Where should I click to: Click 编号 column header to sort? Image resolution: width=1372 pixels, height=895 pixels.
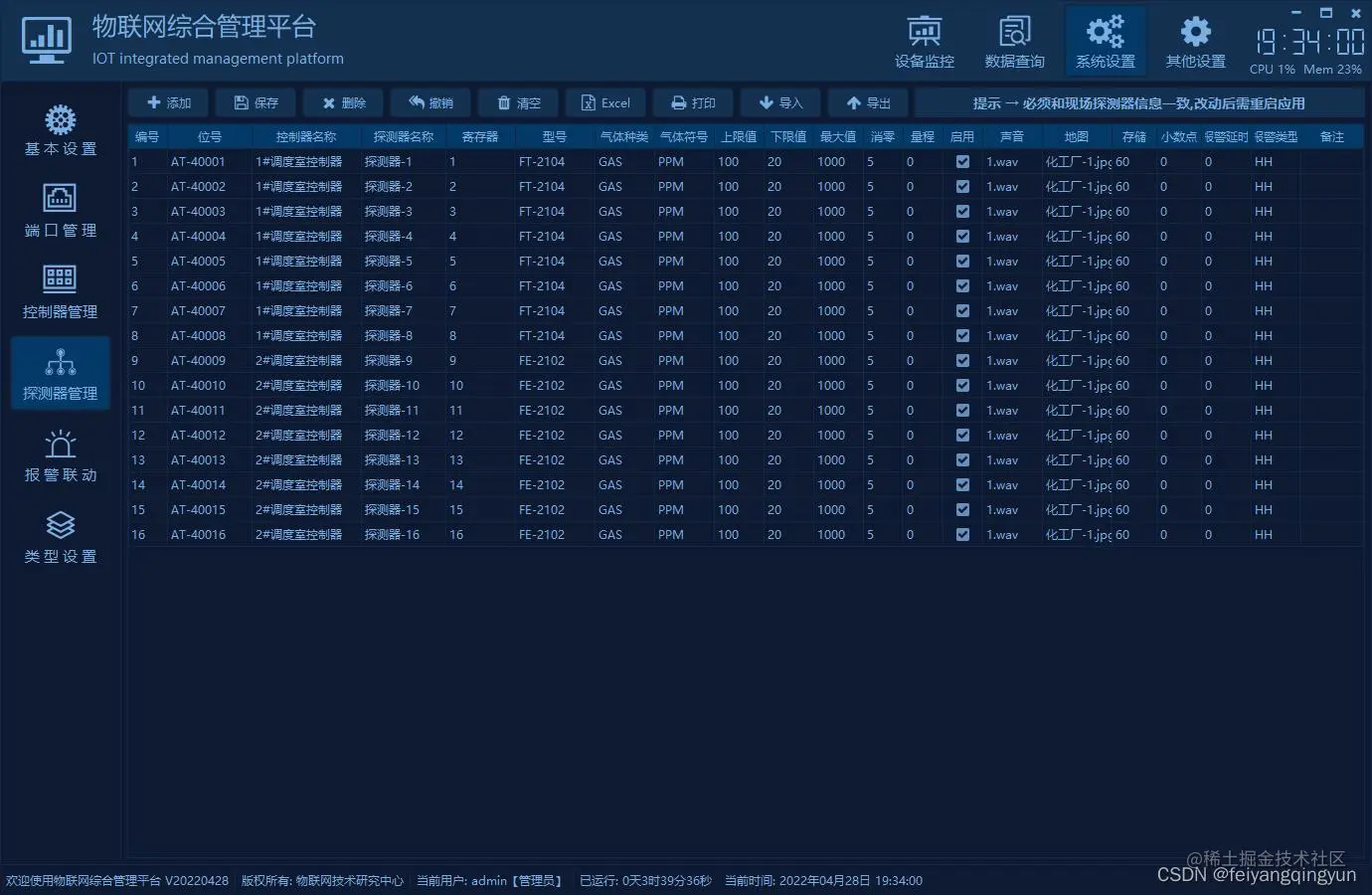pos(146,136)
